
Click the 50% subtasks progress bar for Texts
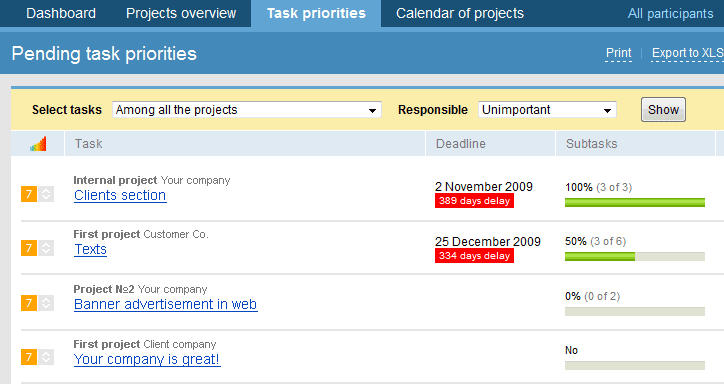pyautogui.click(x=635, y=256)
